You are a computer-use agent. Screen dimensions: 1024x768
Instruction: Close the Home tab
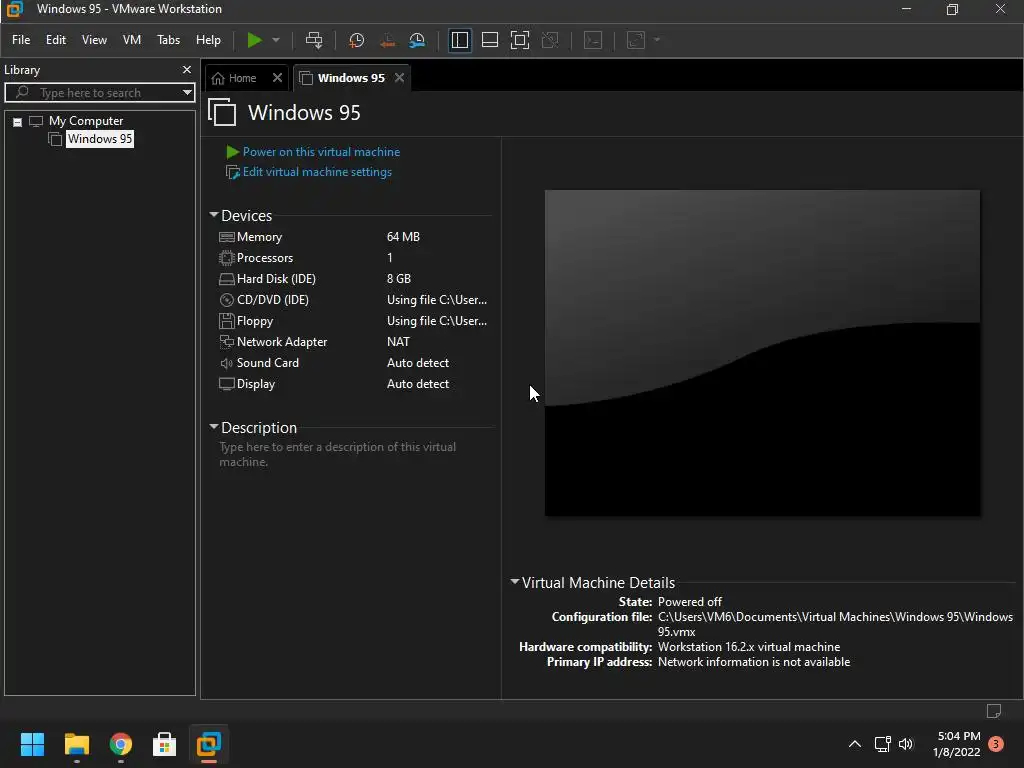(277, 78)
